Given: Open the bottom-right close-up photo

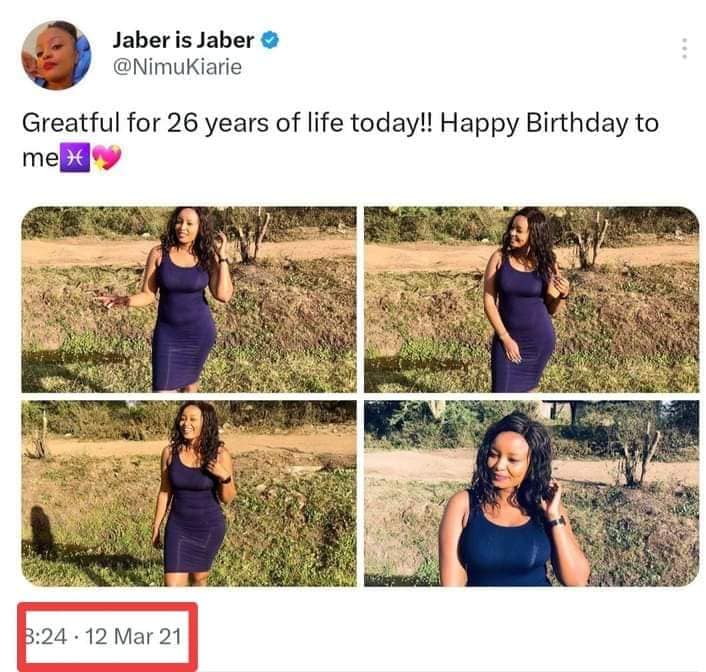Looking at the screenshot, I should (x=531, y=493).
